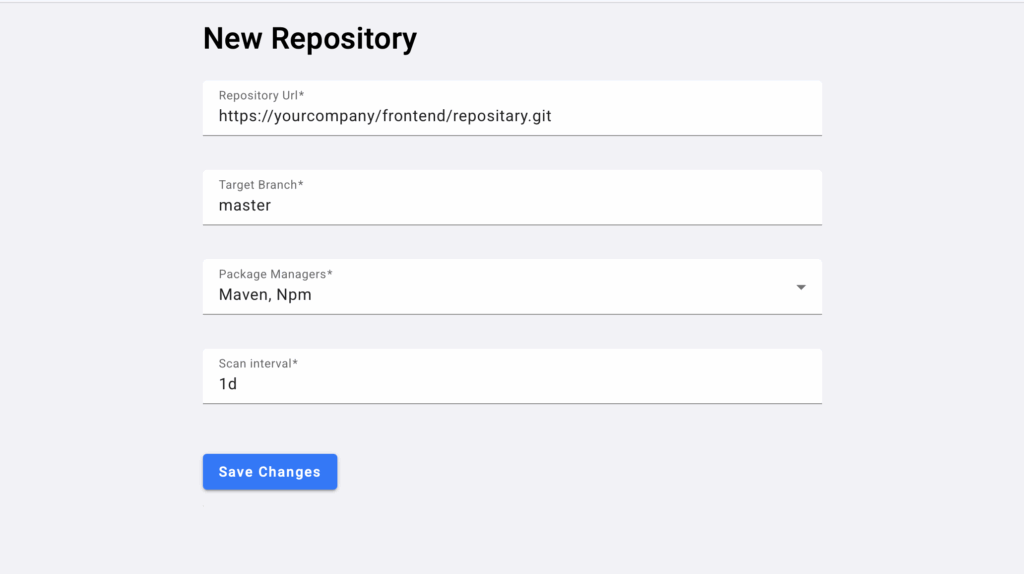Click the Save Changes button
This screenshot has width=1024, height=574.
click(x=270, y=471)
